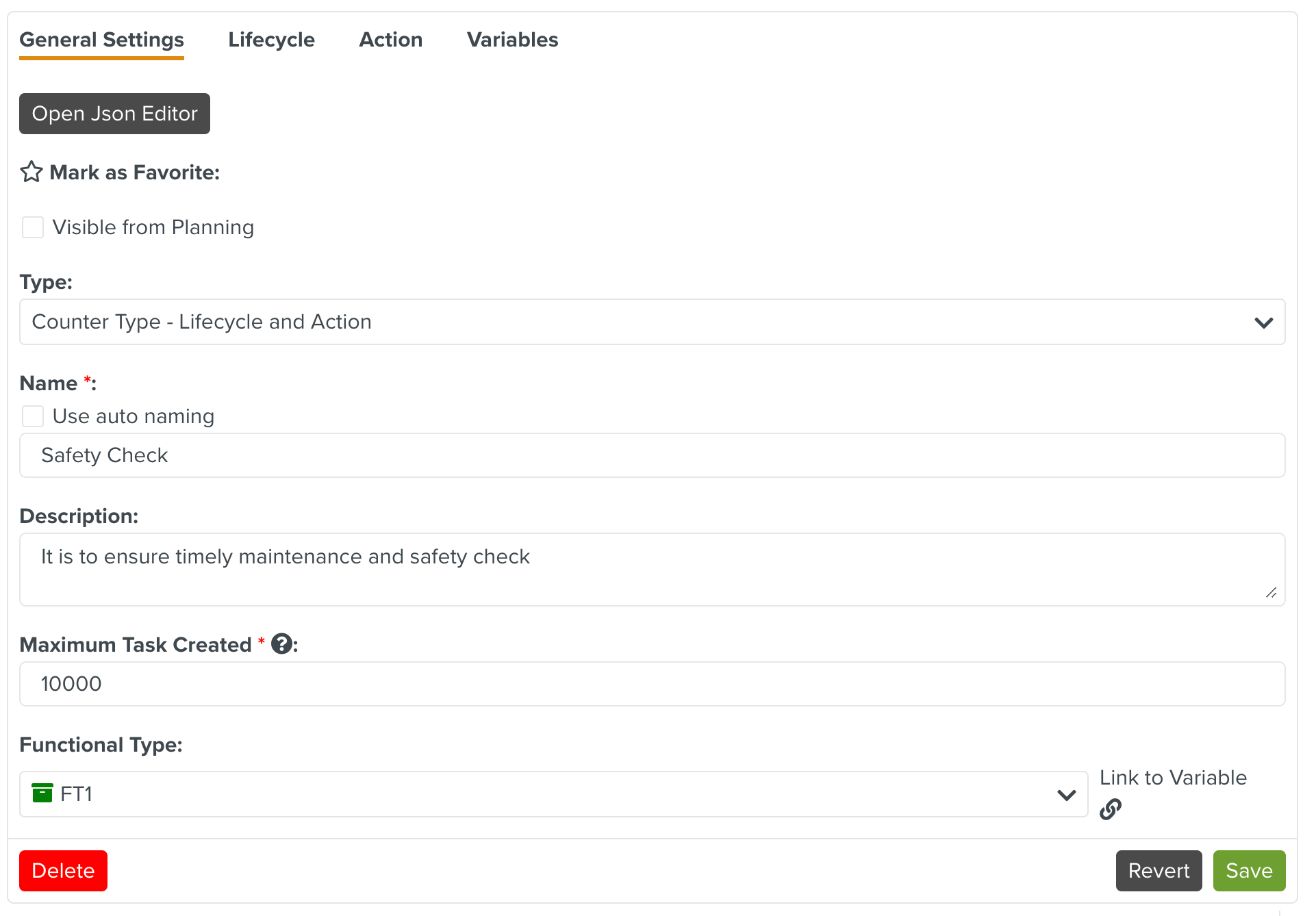Screen dimensions: 1316x916
Task: Grab the Description textarea resize handle
Action: pos(1271,593)
